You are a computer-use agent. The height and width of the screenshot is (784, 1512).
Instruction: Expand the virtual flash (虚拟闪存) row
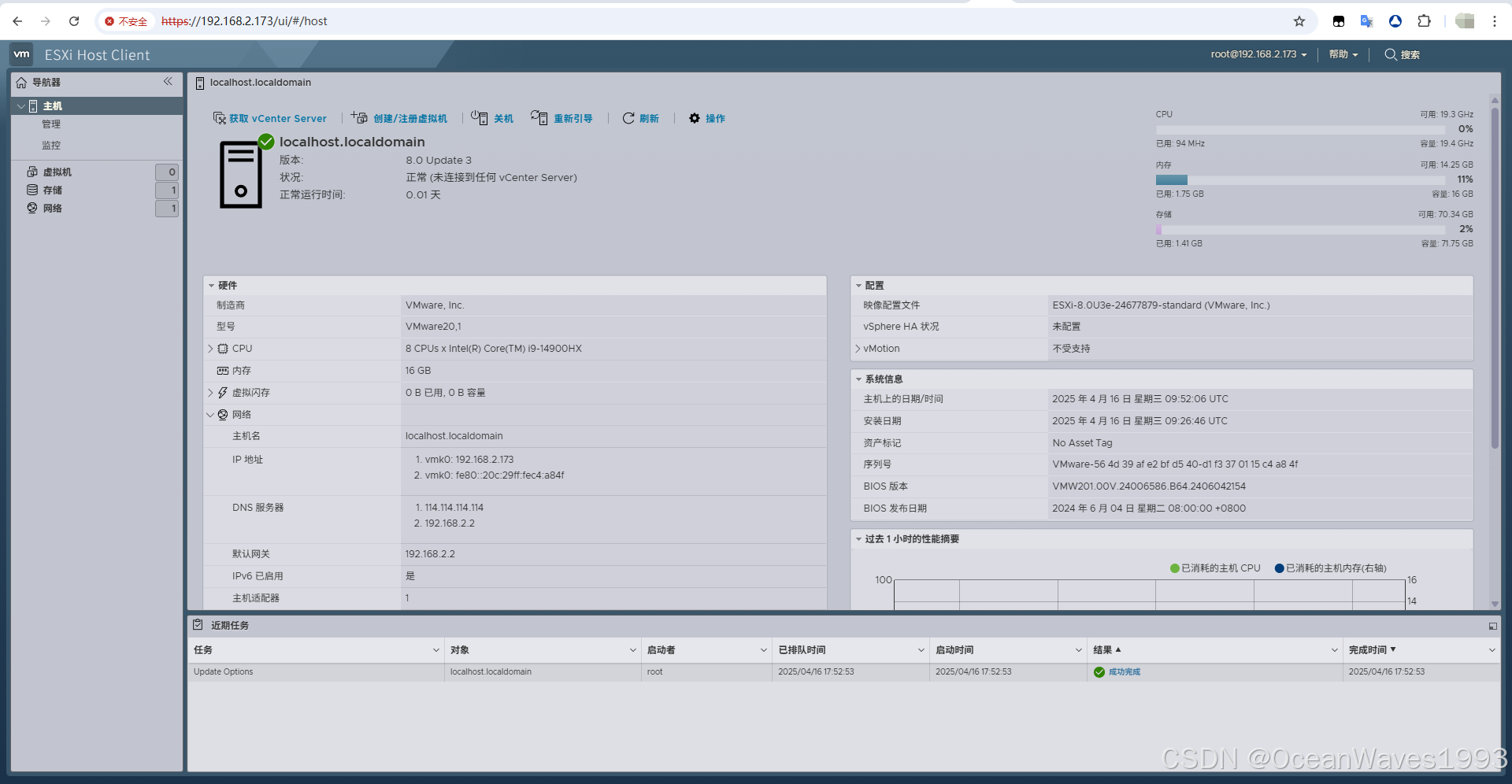click(210, 393)
